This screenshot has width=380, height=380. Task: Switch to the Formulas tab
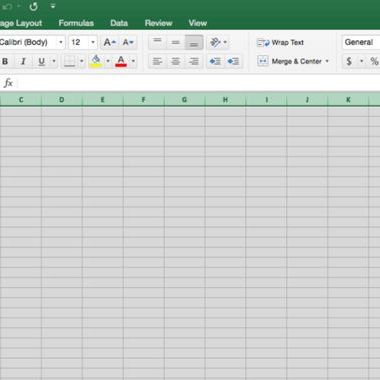pos(76,23)
